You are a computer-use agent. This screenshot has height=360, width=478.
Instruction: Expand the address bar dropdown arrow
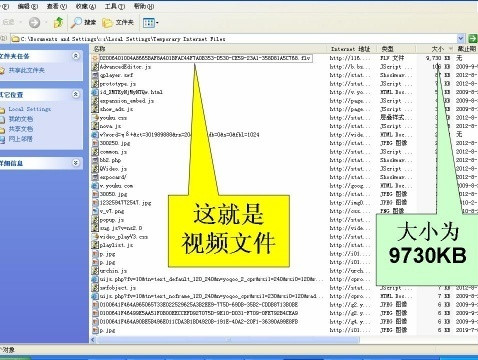pyautogui.click(x=461, y=39)
